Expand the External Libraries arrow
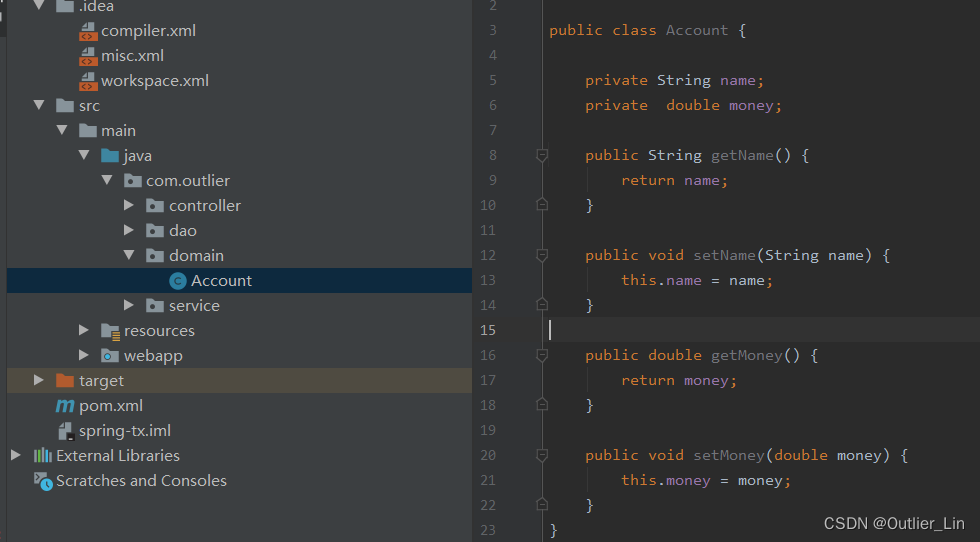 pyautogui.click(x=16, y=455)
